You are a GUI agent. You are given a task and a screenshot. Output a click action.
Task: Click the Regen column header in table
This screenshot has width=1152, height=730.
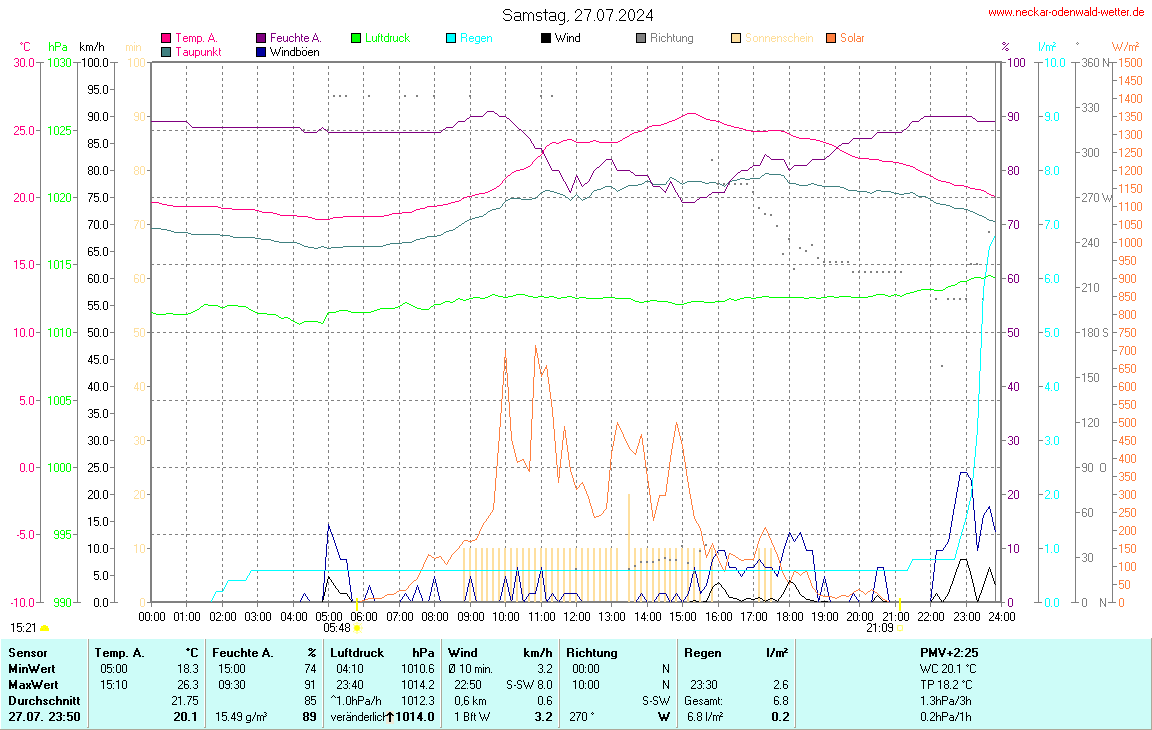coord(703,653)
